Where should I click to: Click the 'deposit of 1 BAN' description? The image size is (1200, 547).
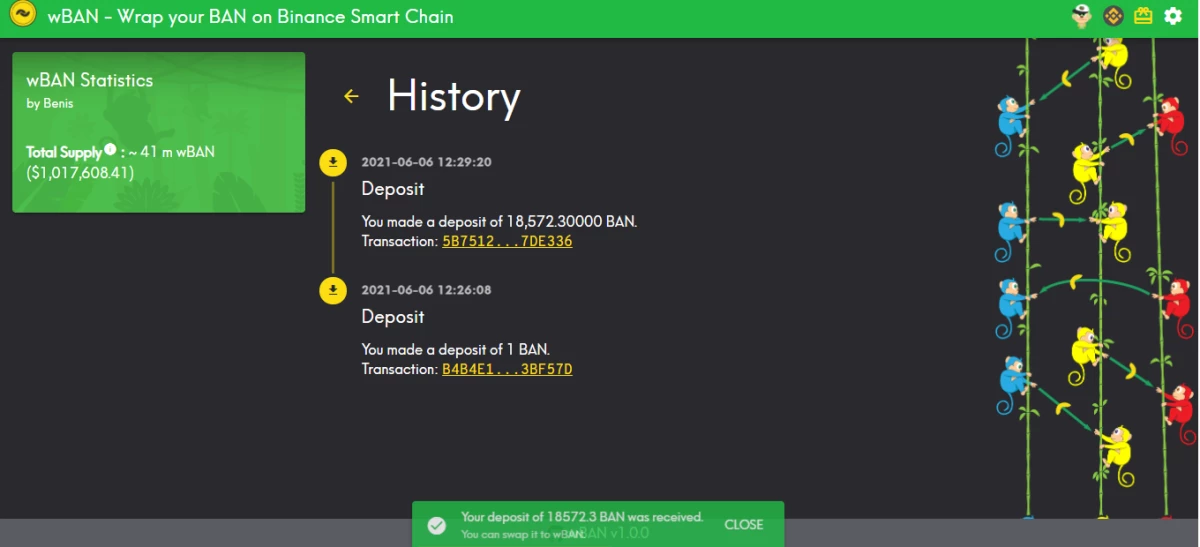[456, 349]
